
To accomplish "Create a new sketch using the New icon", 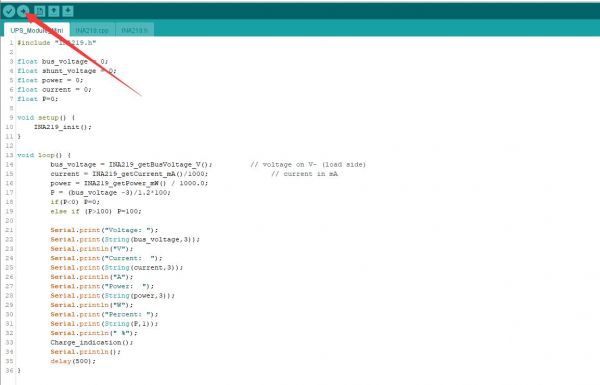I will click(39, 11).
